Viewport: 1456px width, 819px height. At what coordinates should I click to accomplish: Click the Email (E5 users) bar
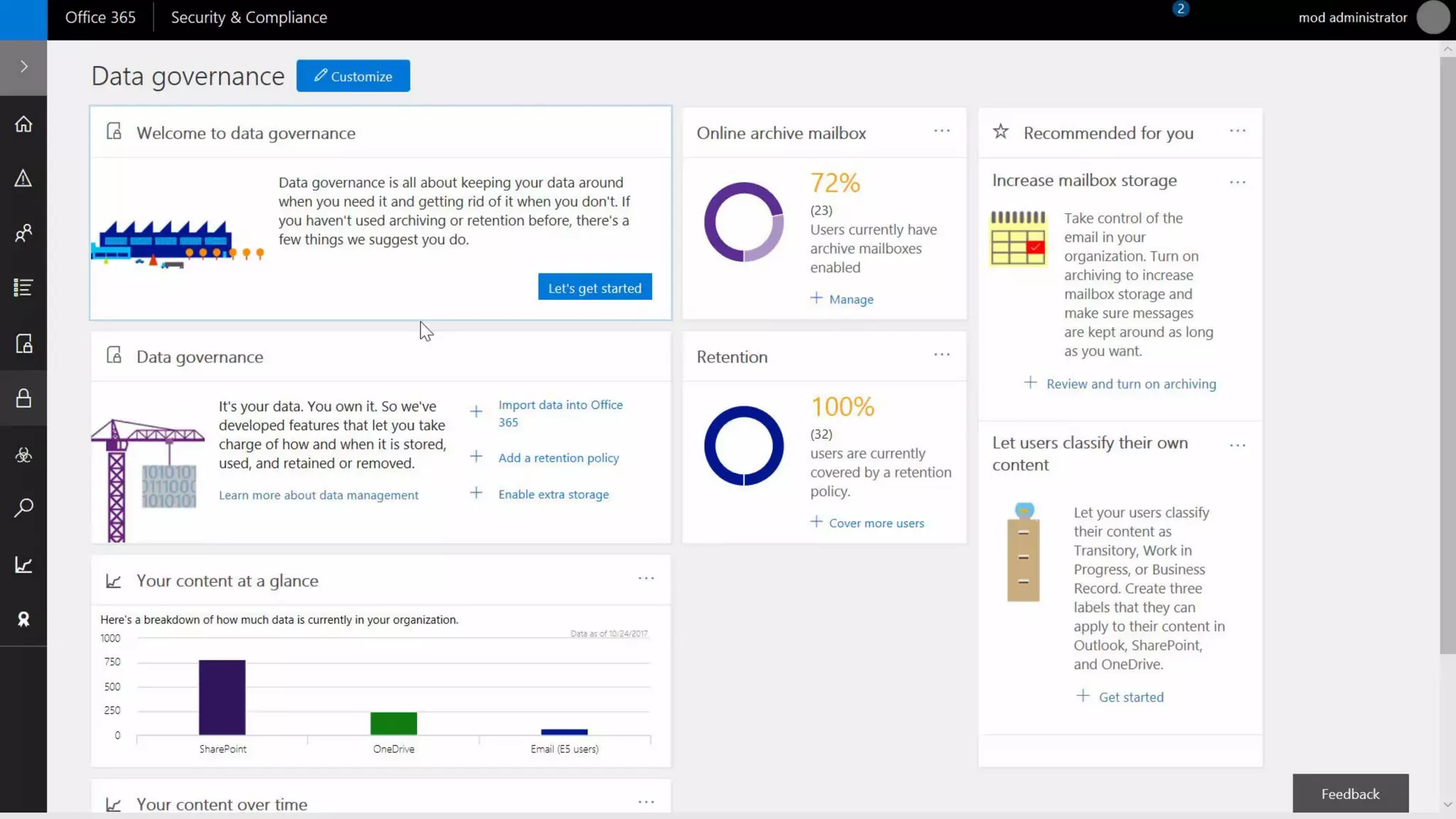click(564, 732)
